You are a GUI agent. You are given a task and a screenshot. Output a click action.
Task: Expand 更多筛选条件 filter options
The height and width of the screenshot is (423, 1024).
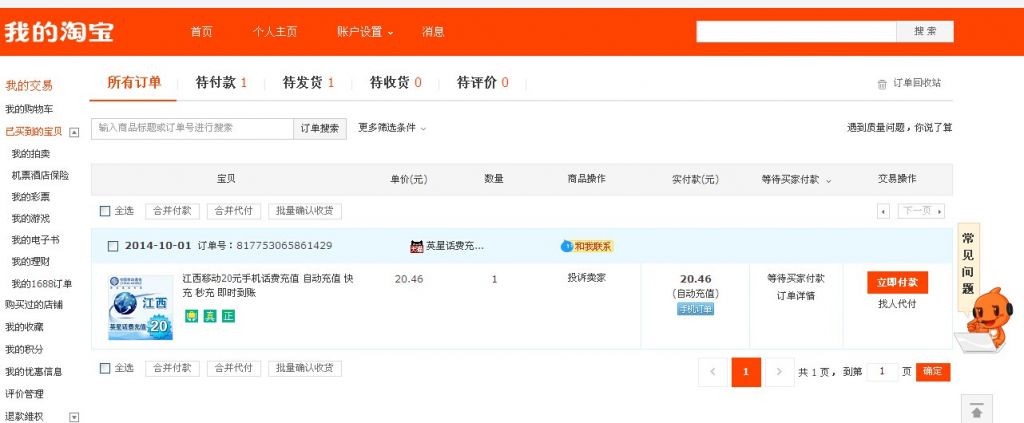(392, 128)
